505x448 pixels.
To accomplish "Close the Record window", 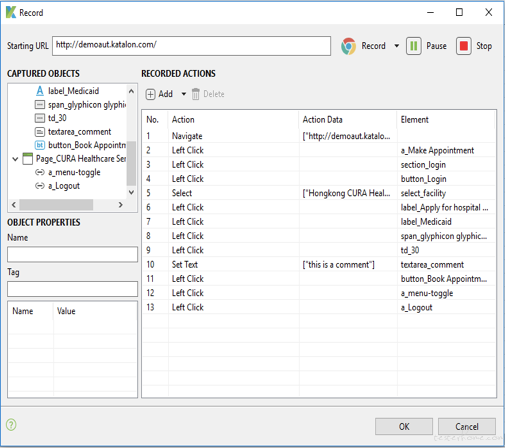I will pos(488,12).
